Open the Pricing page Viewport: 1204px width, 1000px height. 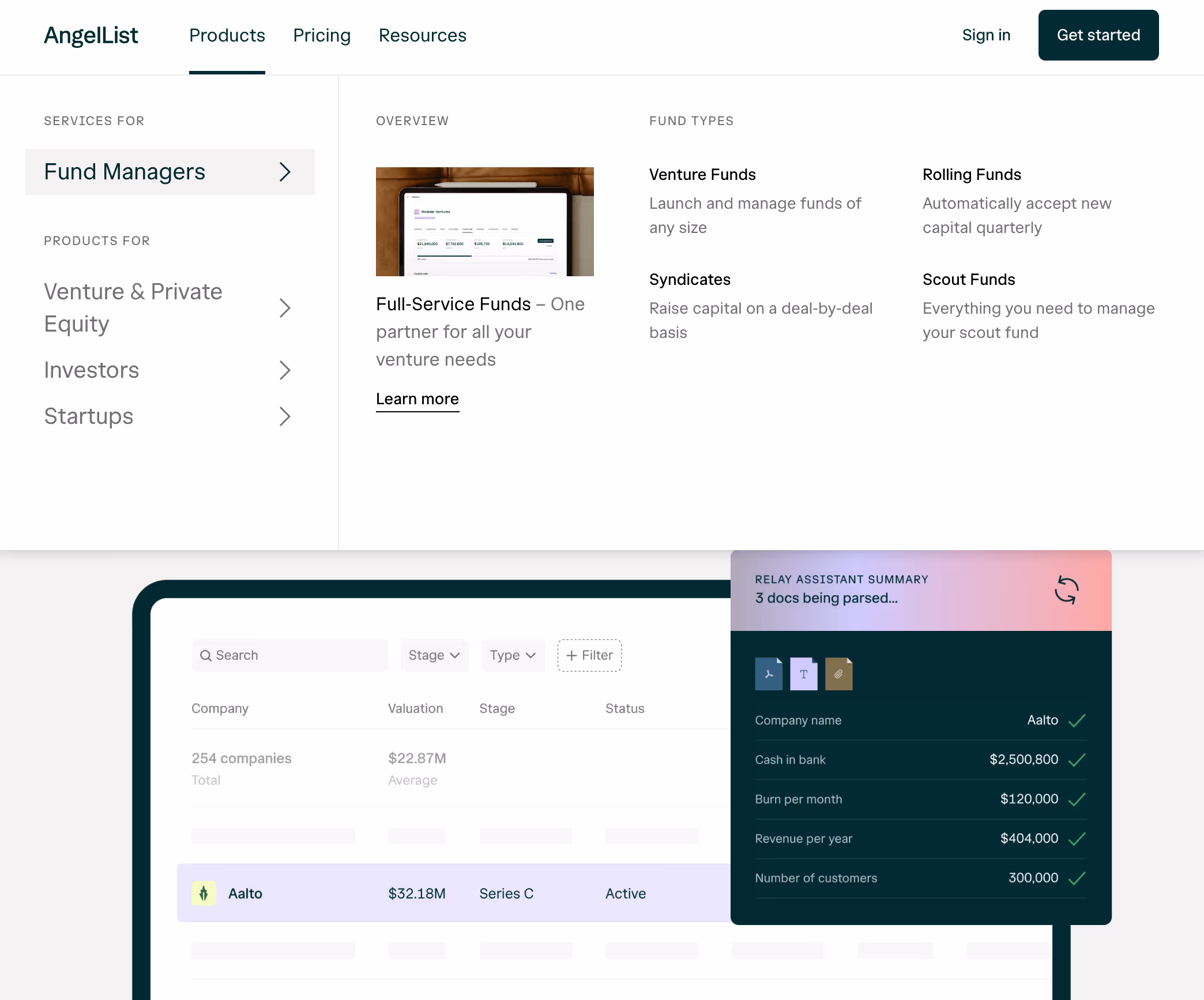click(322, 35)
